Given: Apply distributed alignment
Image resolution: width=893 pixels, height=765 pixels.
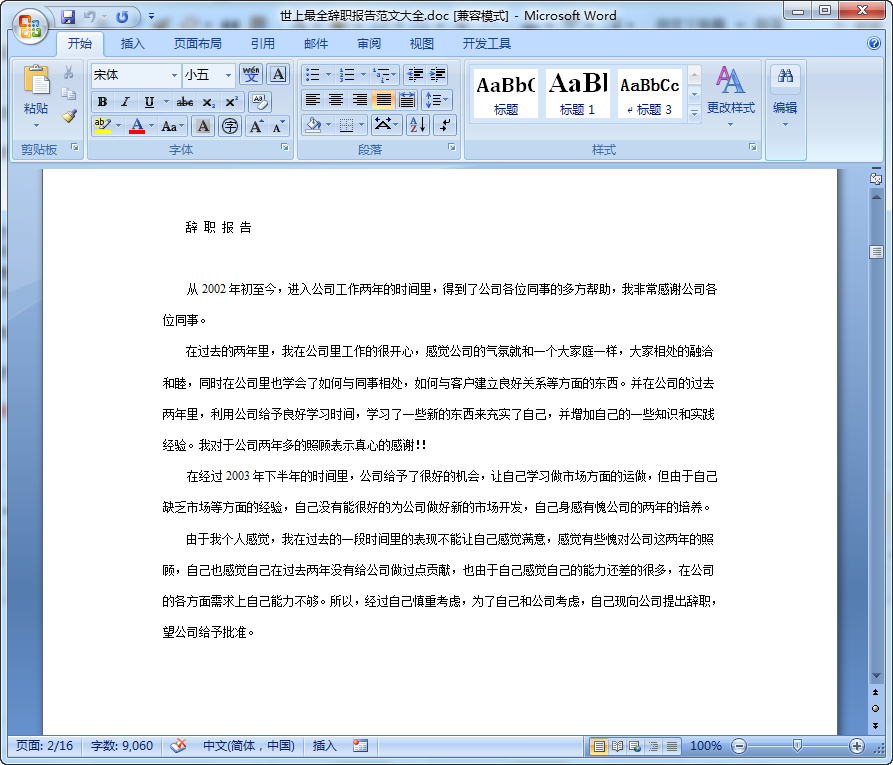Looking at the screenshot, I should (x=407, y=100).
